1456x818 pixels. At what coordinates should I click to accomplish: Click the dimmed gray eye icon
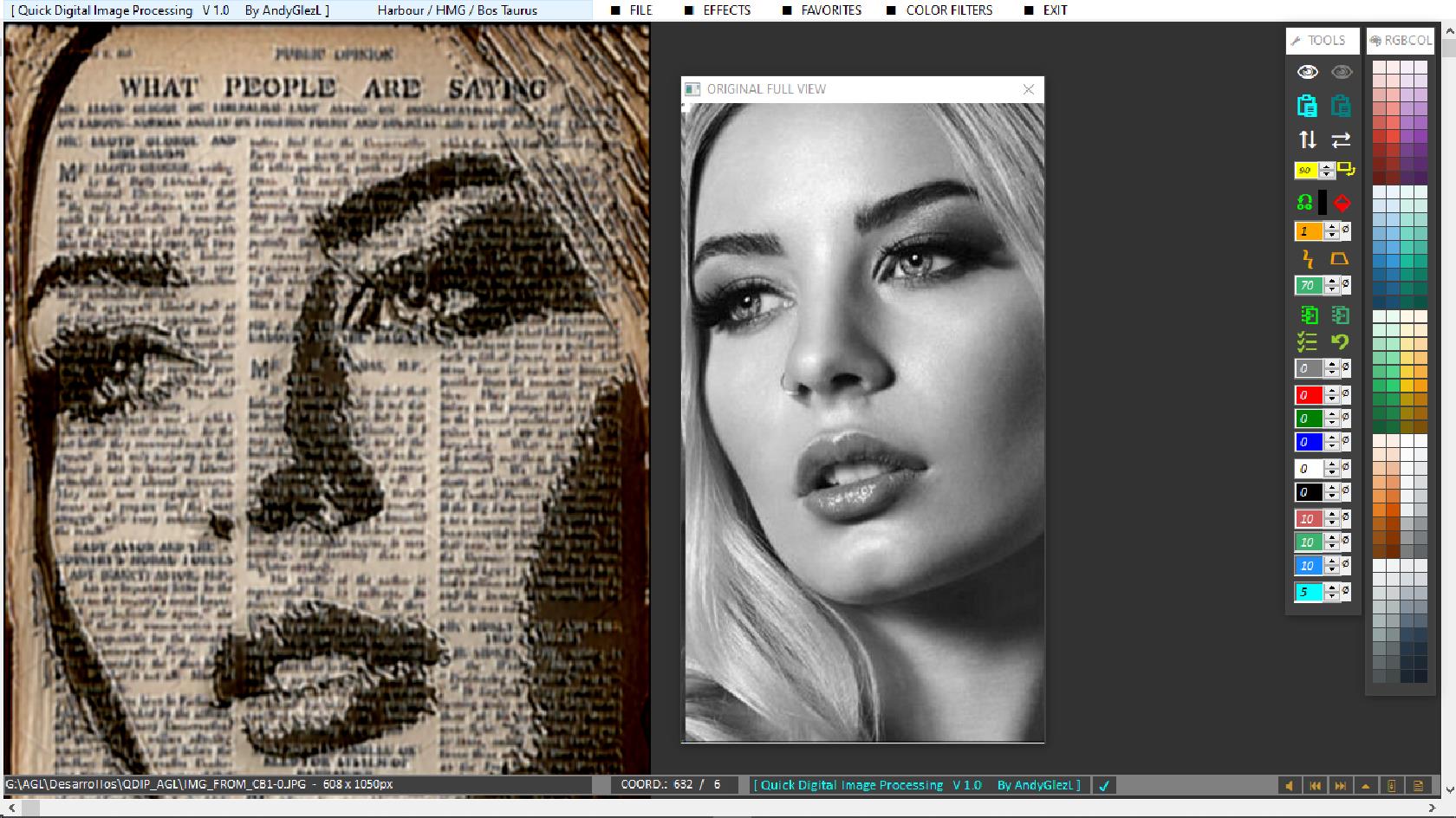(1341, 72)
